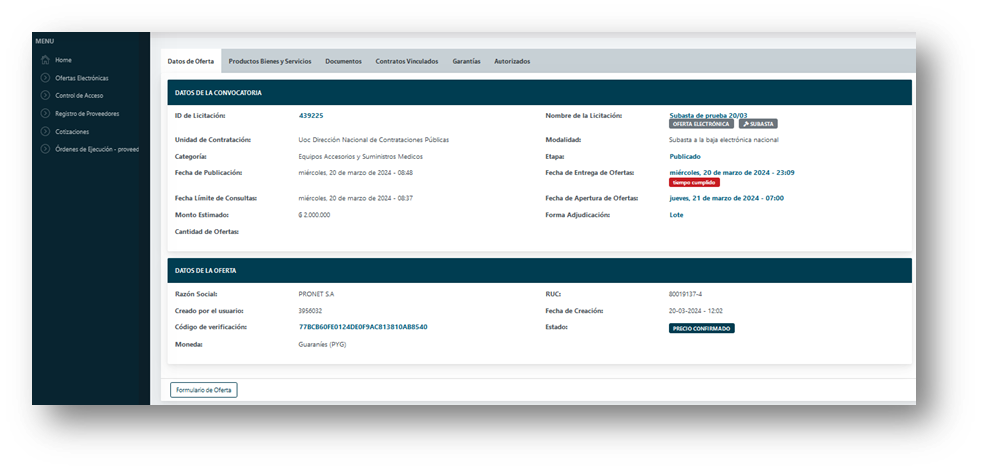The width and height of the screenshot is (981, 470).
Task: Open the Garantías tab
Action: coord(467,61)
